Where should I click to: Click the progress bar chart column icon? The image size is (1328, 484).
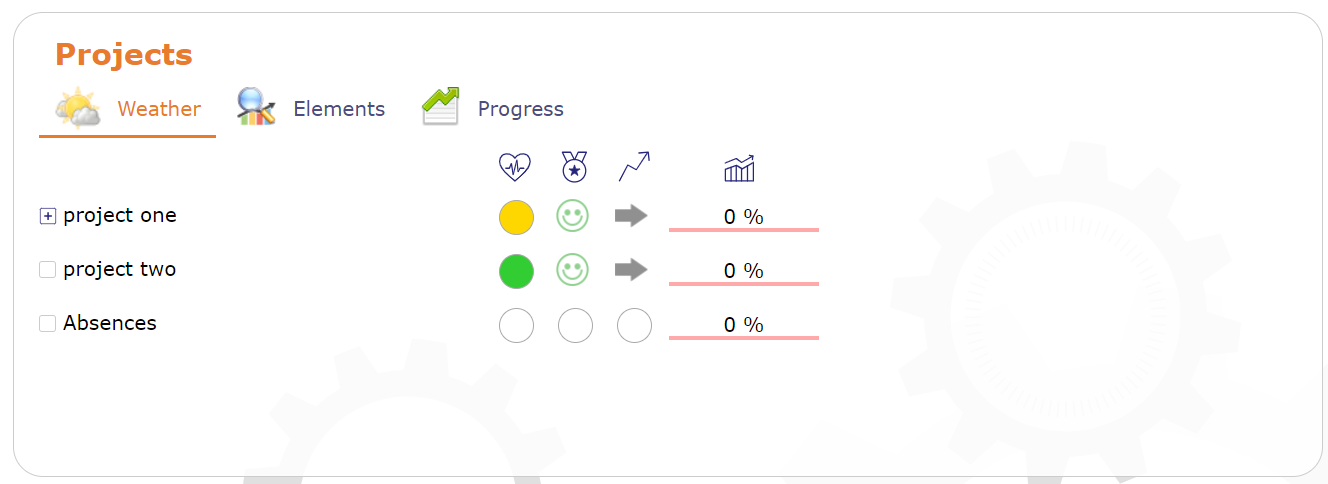[x=739, y=169]
